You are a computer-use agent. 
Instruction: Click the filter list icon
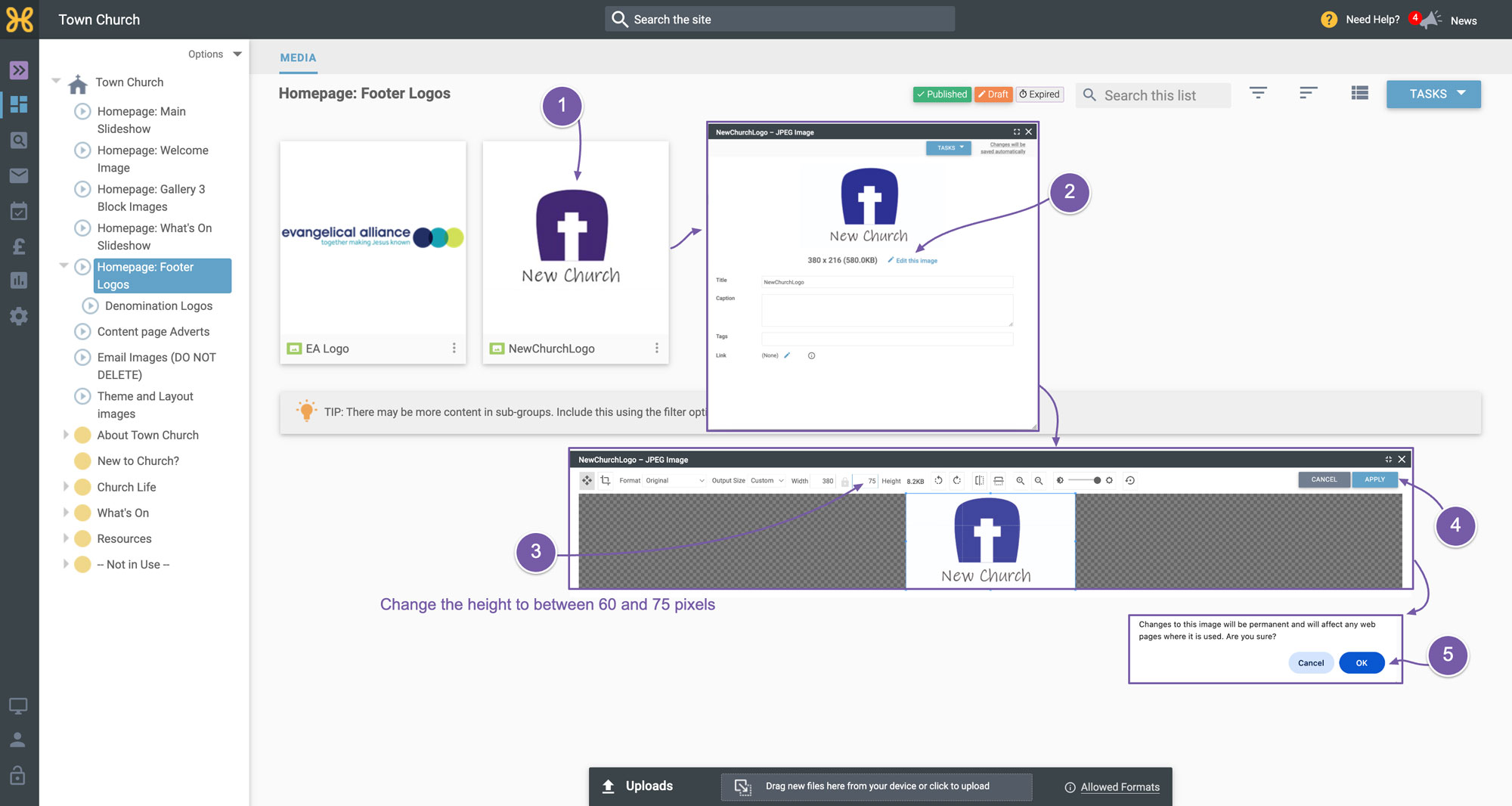pos(1258,93)
